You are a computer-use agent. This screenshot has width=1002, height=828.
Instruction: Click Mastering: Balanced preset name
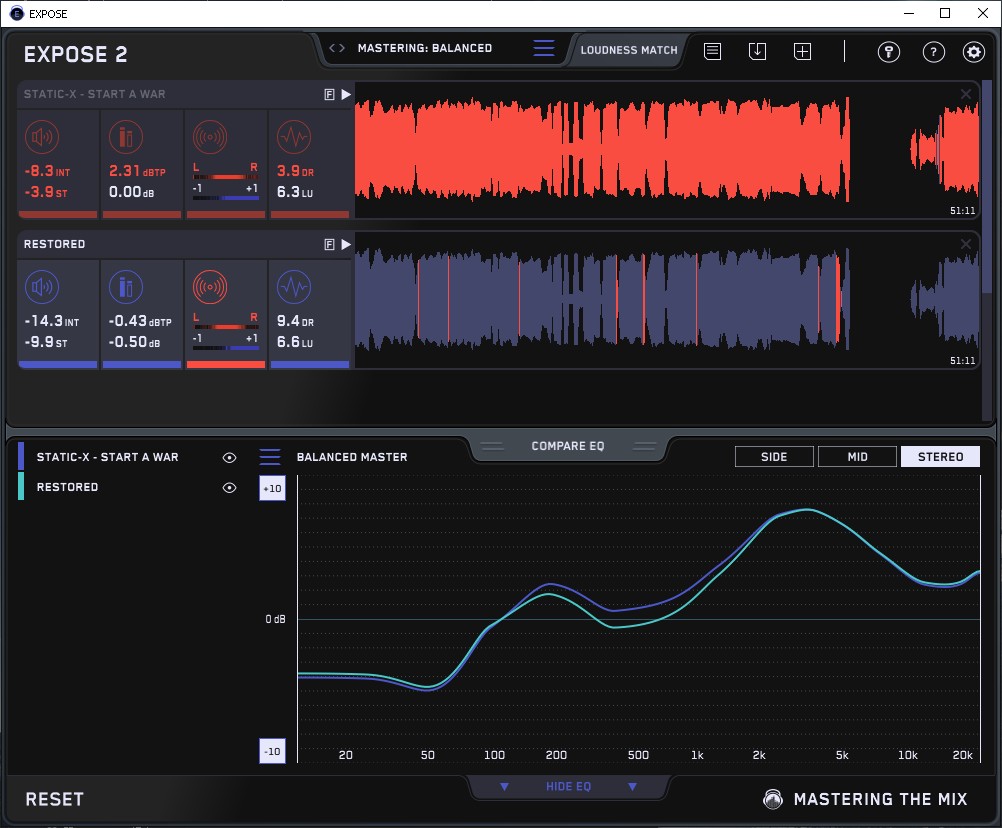pyautogui.click(x=425, y=48)
